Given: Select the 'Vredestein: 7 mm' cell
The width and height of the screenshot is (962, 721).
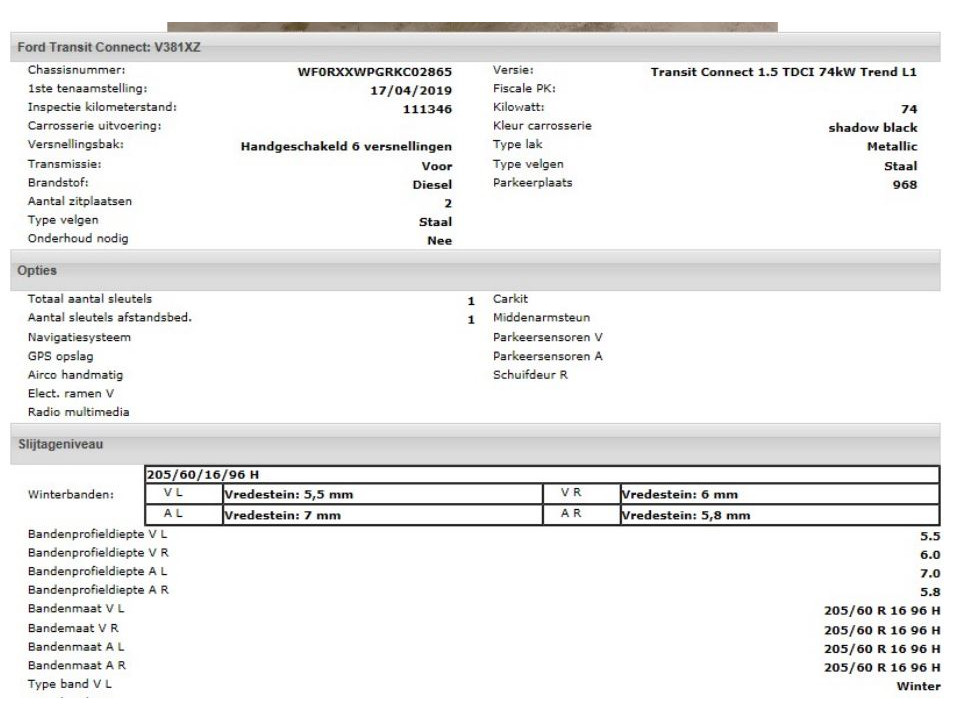Looking at the screenshot, I should (383, 515).
